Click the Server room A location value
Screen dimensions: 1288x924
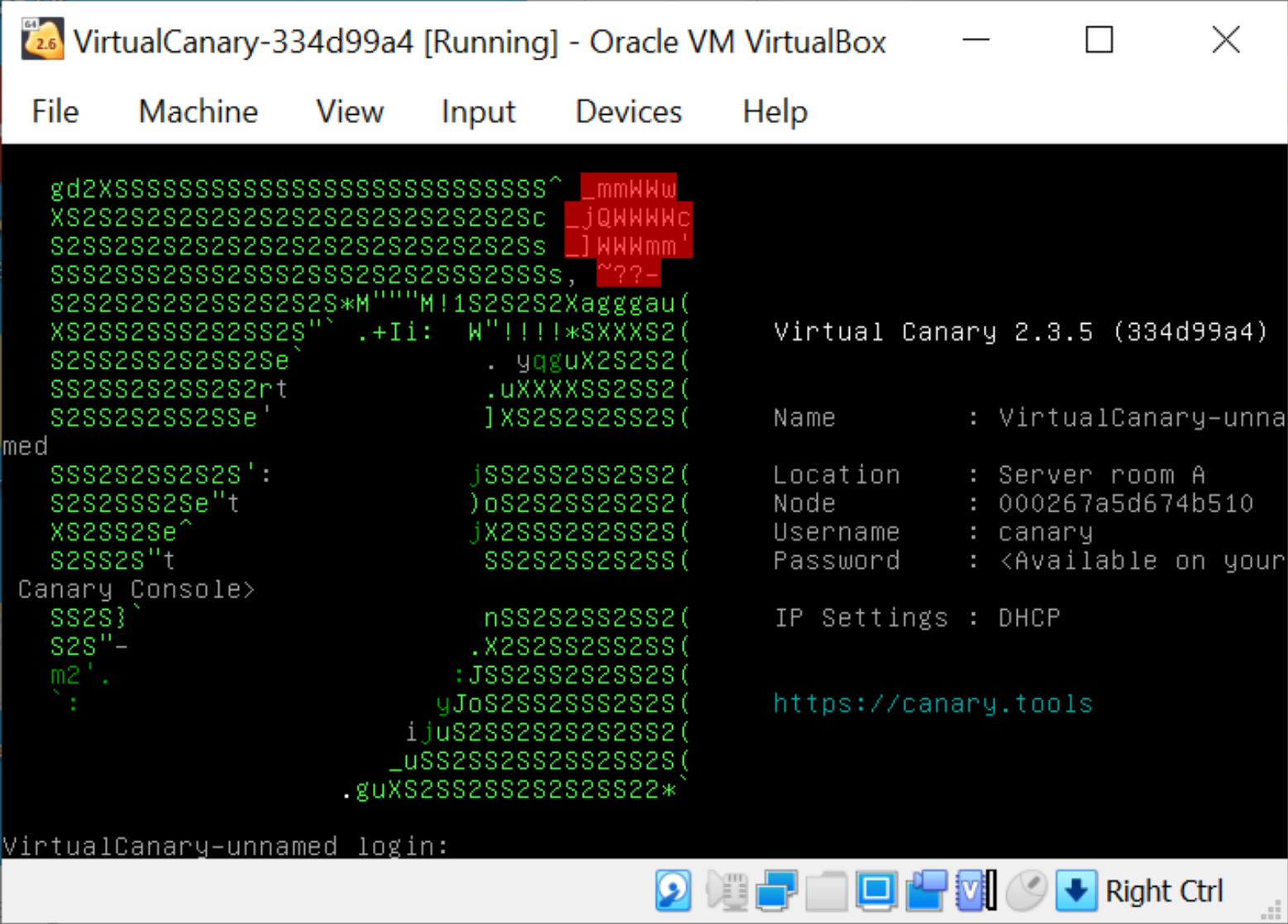click(x=1101, y=474)
